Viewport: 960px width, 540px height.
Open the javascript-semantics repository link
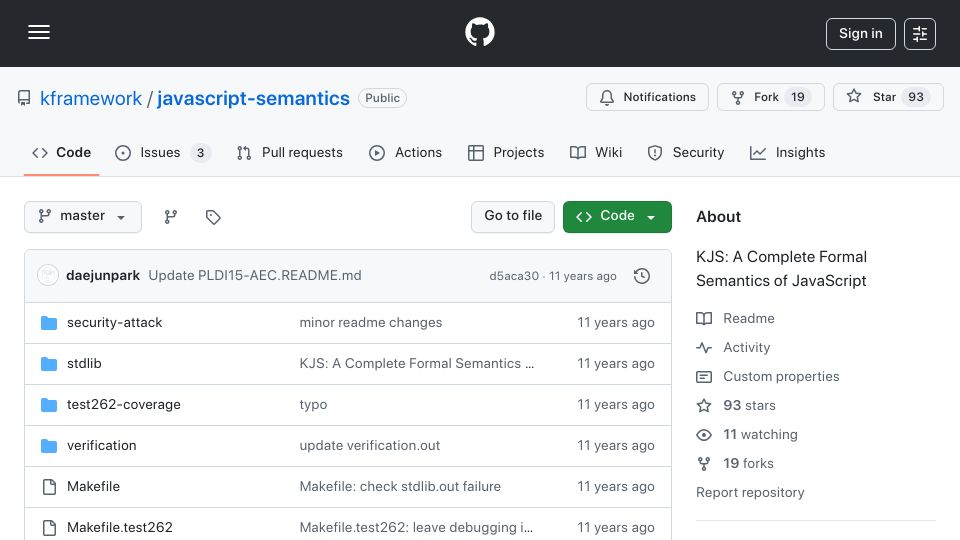253,98
